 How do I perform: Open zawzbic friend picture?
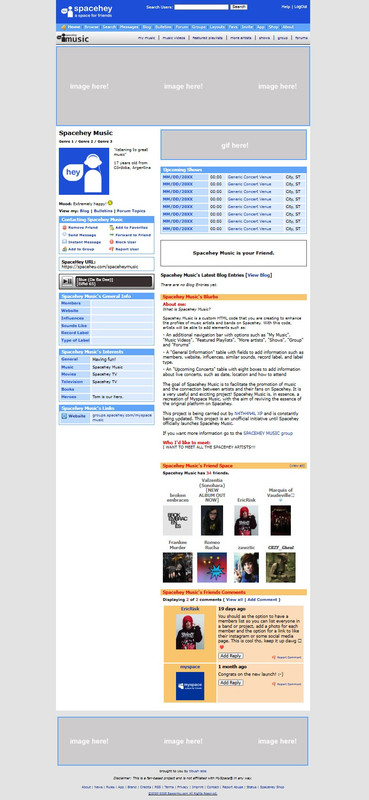pos(246,567)
